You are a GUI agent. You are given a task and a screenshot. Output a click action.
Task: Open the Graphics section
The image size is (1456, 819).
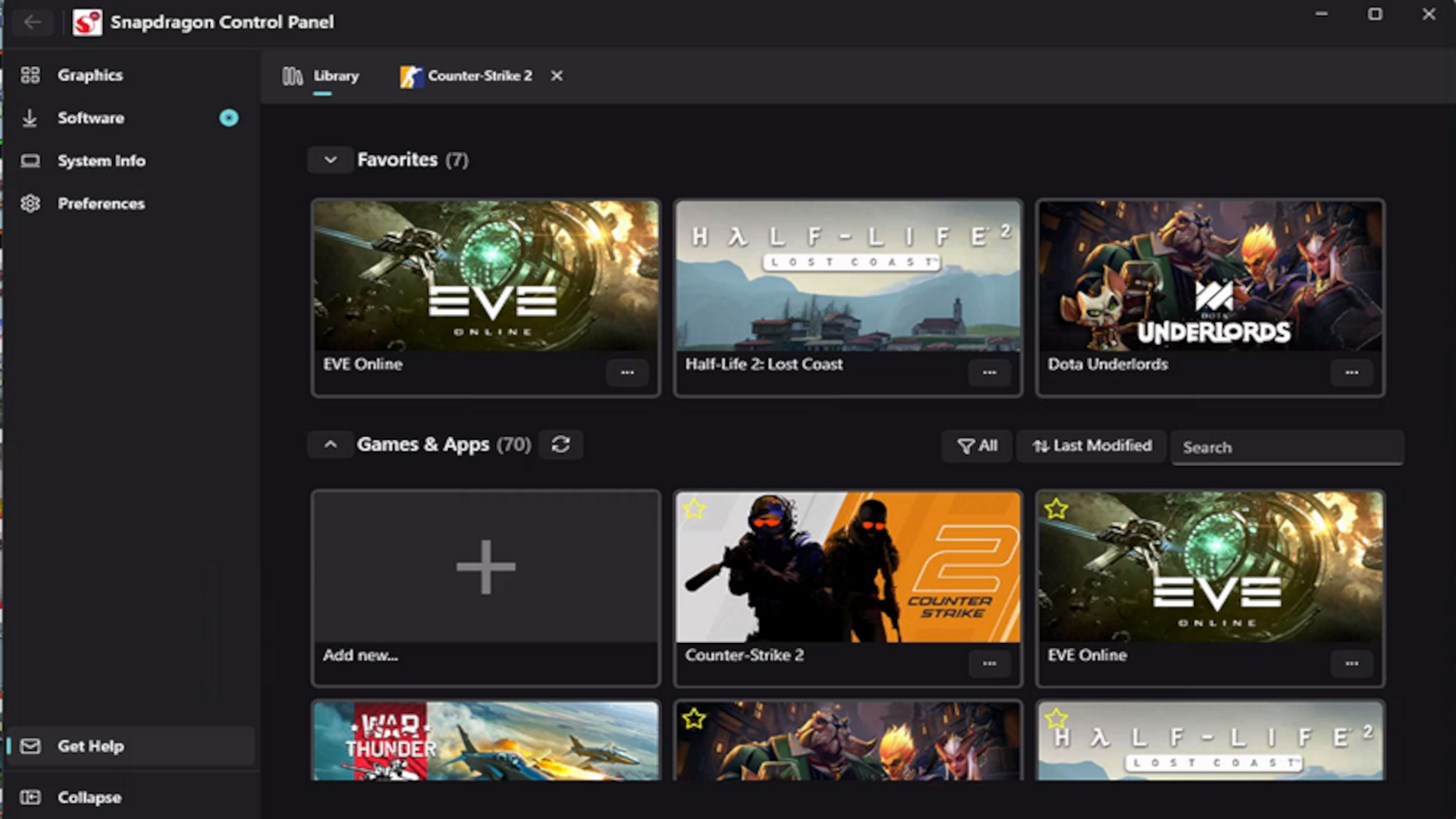coord(89,75)
